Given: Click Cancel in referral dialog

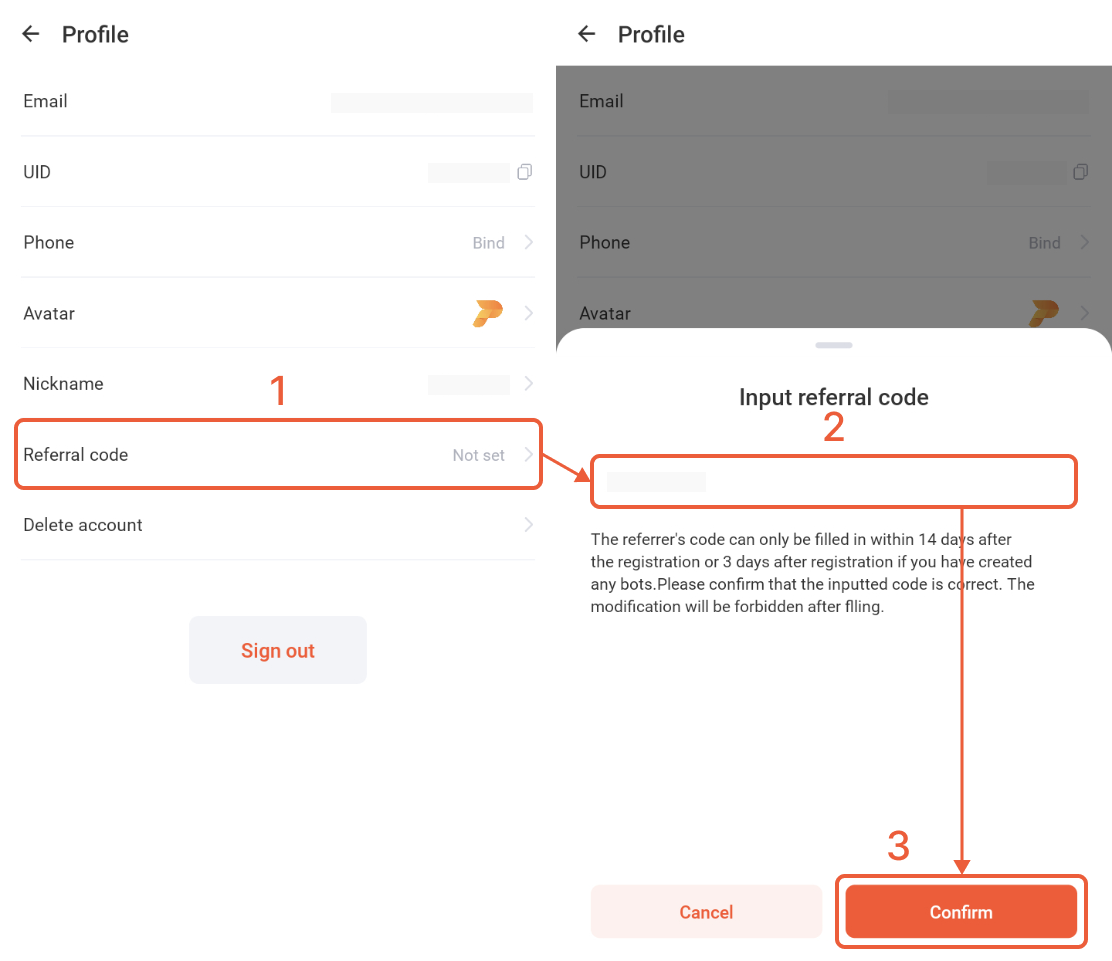Looking at the screenshot, I should [706, 911].
